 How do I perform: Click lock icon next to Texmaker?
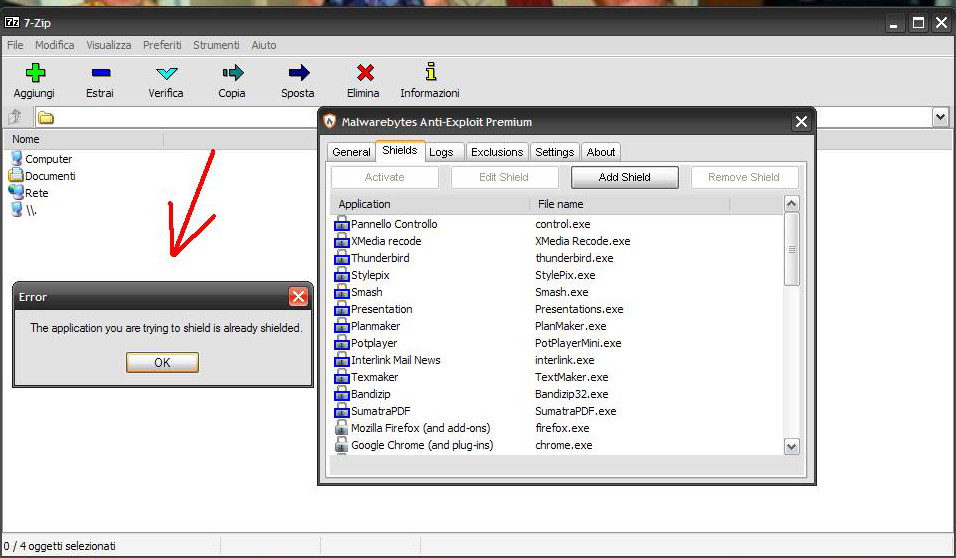[341, 377]
